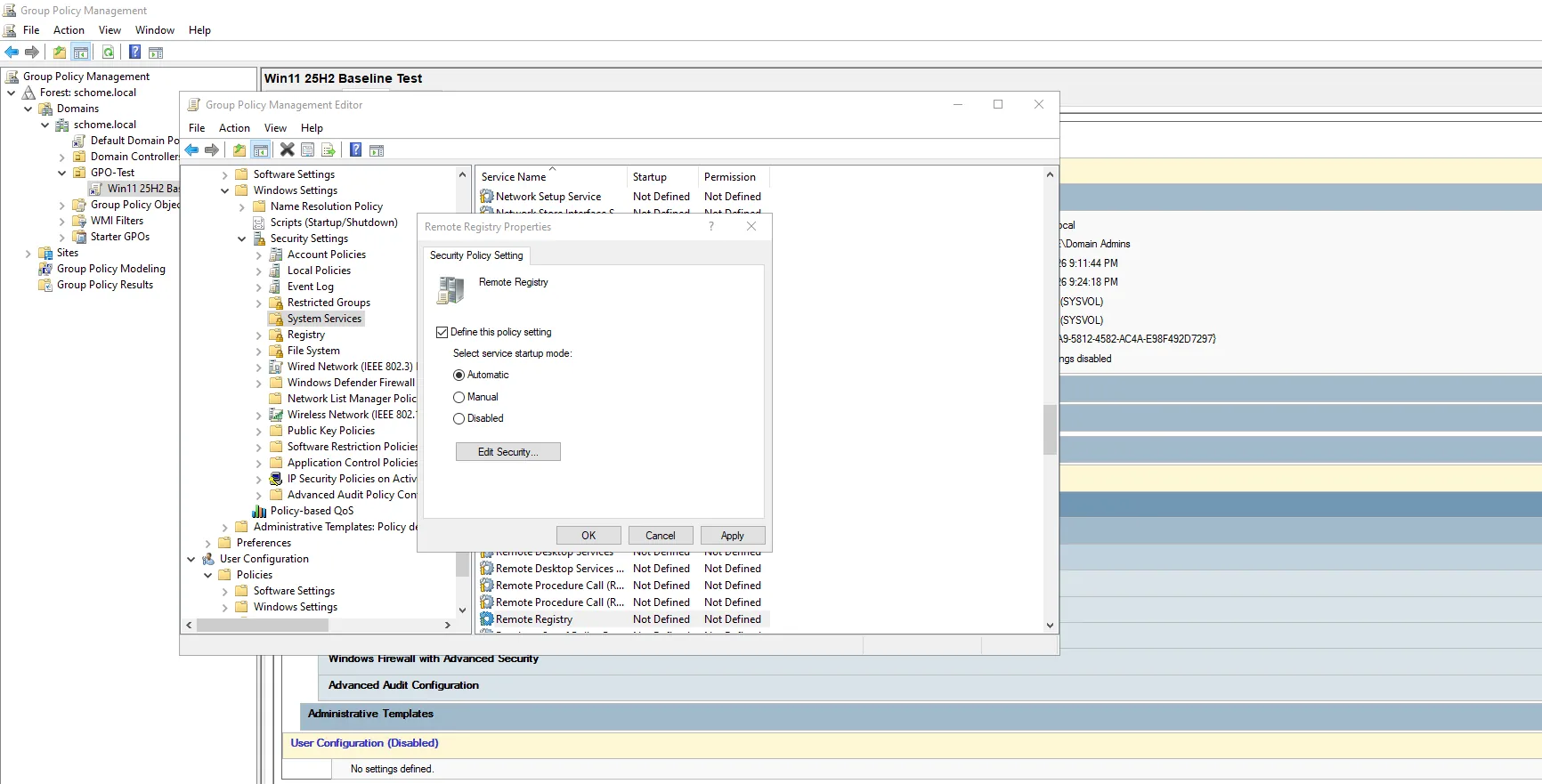The height and width of the screenshot is (784, 1542).
Task: Collapse Security Settings tree node
Action: 242,238
